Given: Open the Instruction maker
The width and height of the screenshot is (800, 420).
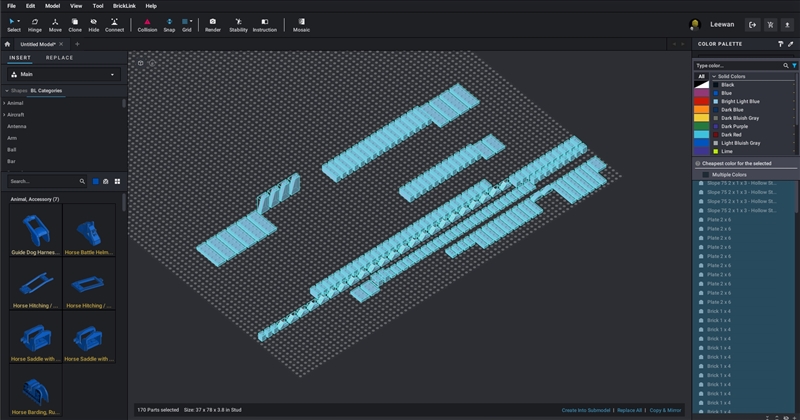Looking at the screenshot, I should click(265, 24).
